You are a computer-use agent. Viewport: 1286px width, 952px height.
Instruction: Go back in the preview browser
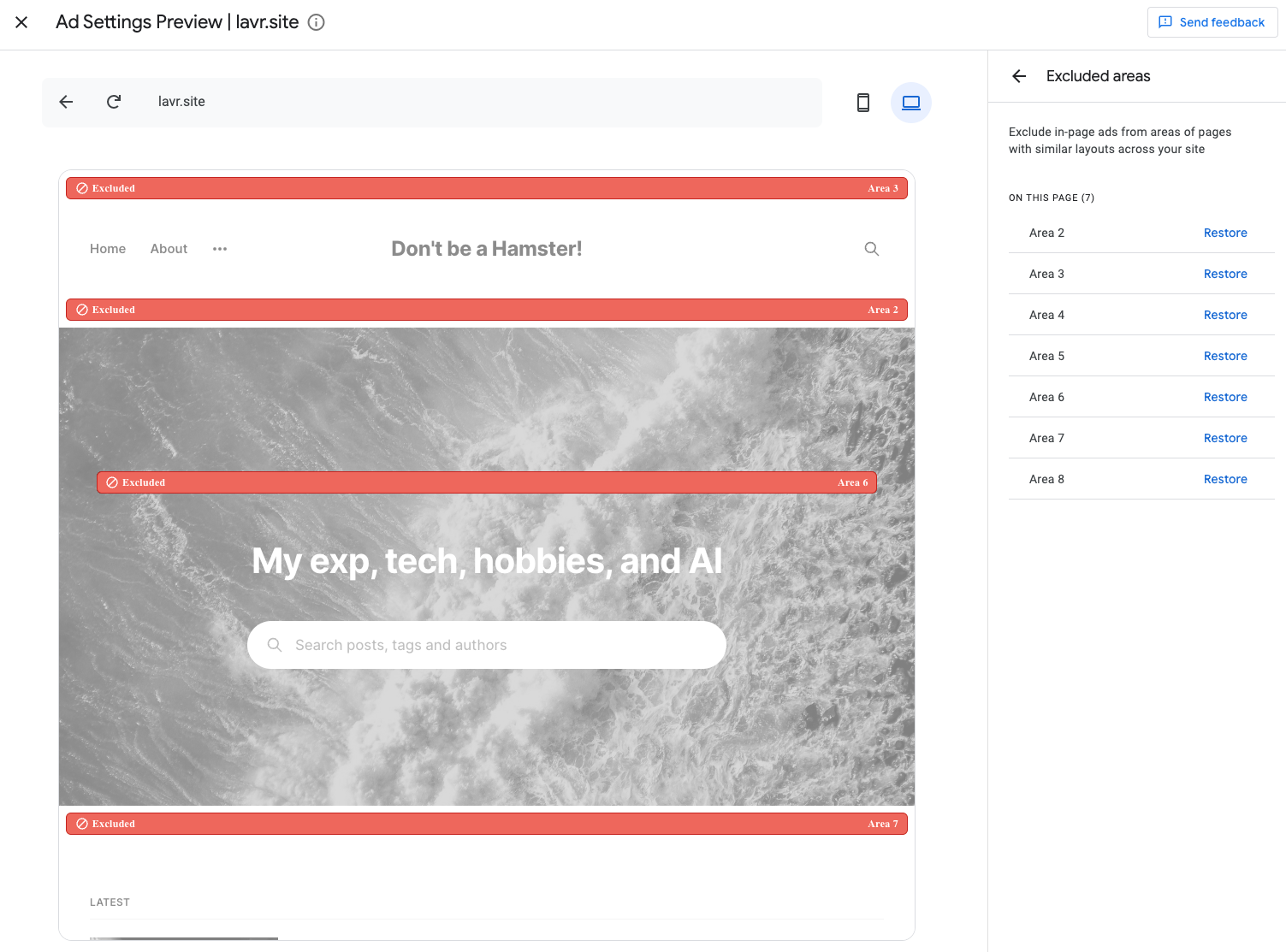coord(66,102)
